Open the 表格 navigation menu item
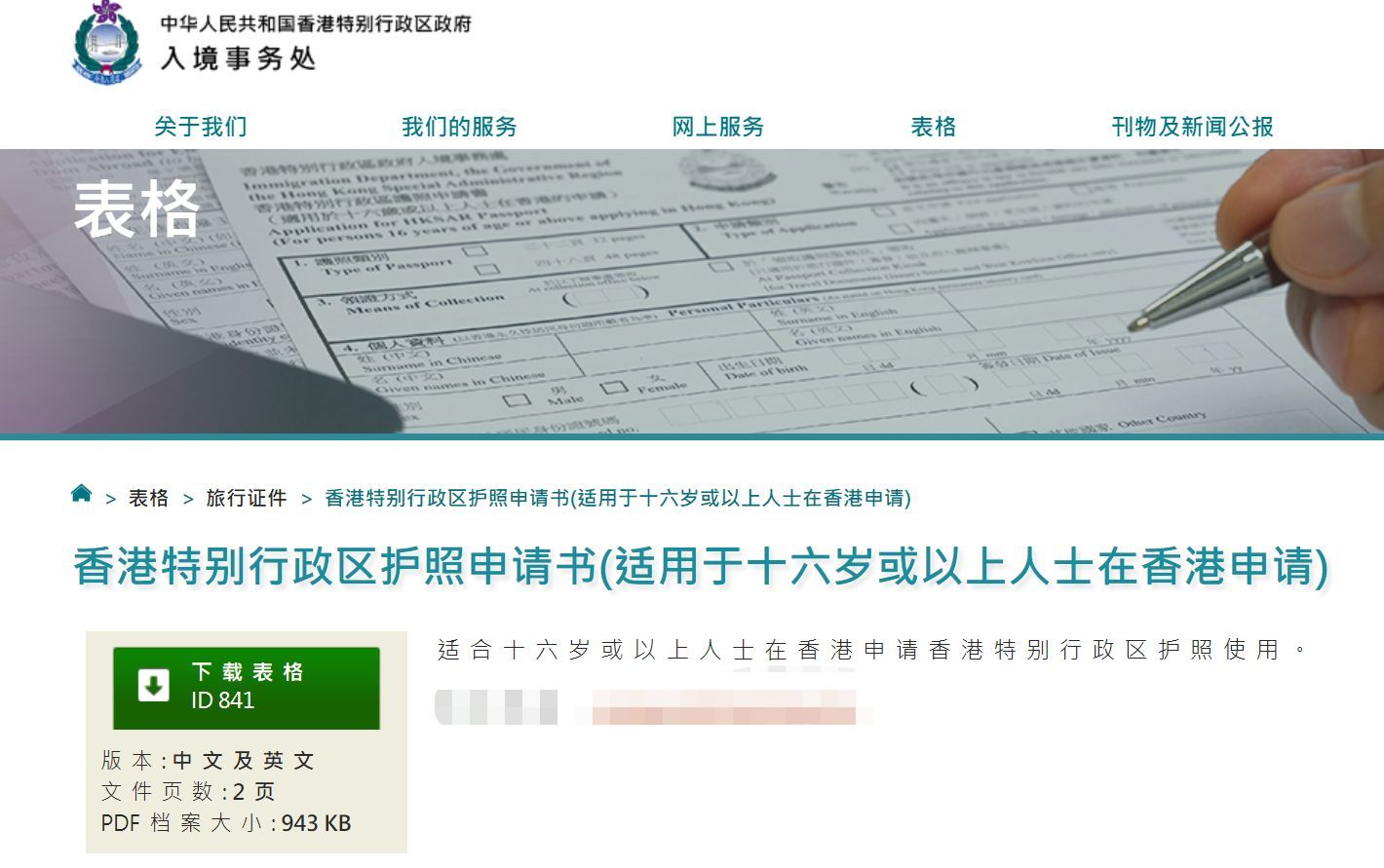The height and width of the screenshot is (868, 1384). pos(933,126)
